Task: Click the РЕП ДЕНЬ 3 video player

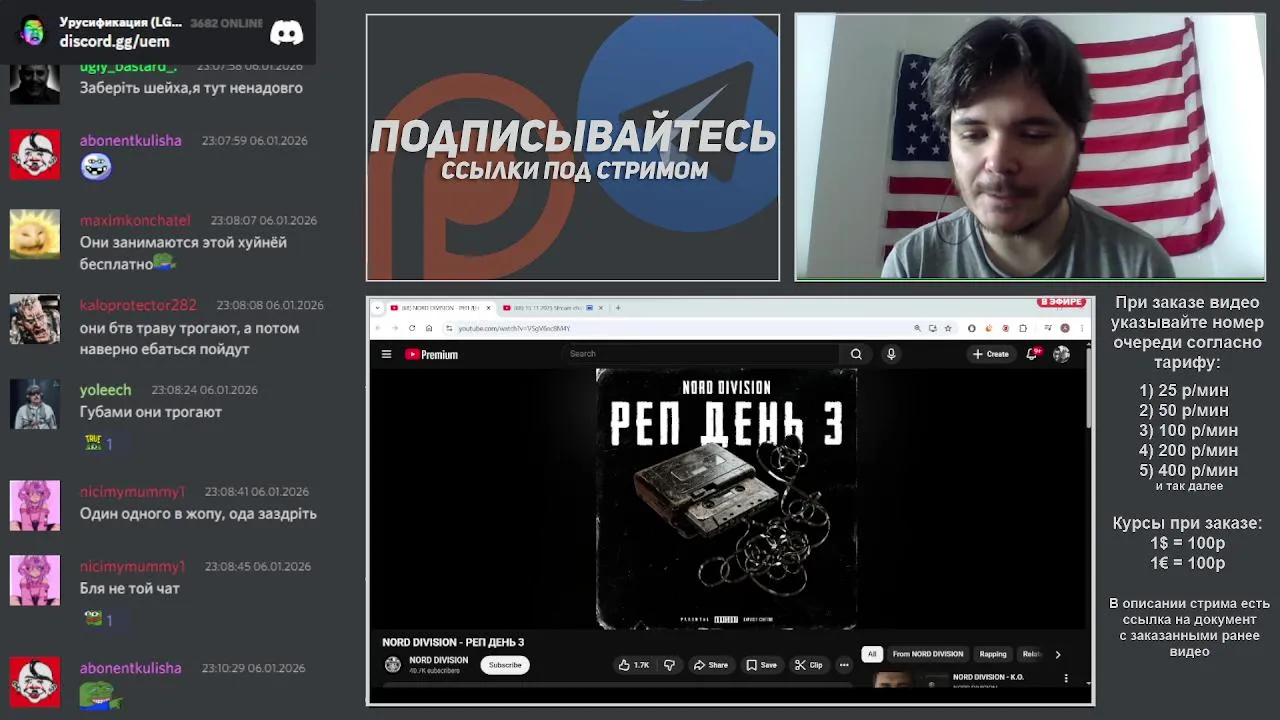Action: pos(727,499)
